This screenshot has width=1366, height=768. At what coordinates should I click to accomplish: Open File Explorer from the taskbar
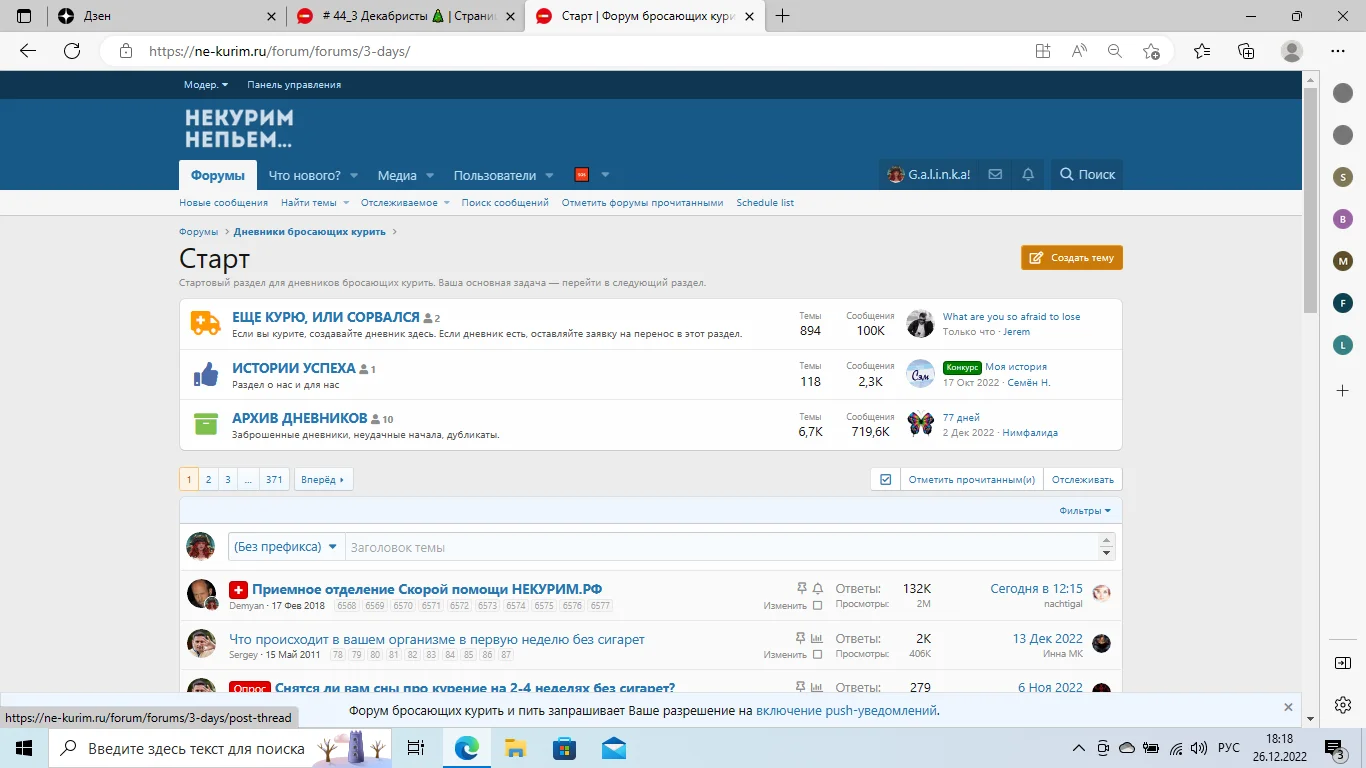click(x=515, y=748)
